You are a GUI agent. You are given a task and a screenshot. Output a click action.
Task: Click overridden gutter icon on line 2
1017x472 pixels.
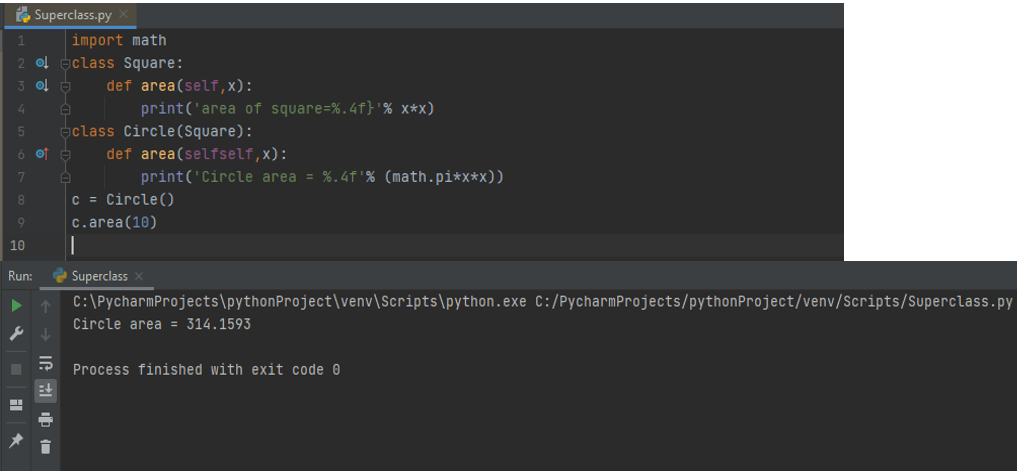tap(42, 63)
